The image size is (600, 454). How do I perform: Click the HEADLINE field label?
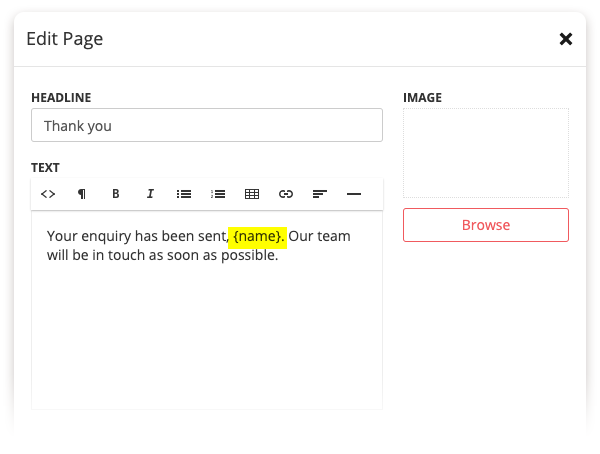pyautogui.click(x=61, y=98)
